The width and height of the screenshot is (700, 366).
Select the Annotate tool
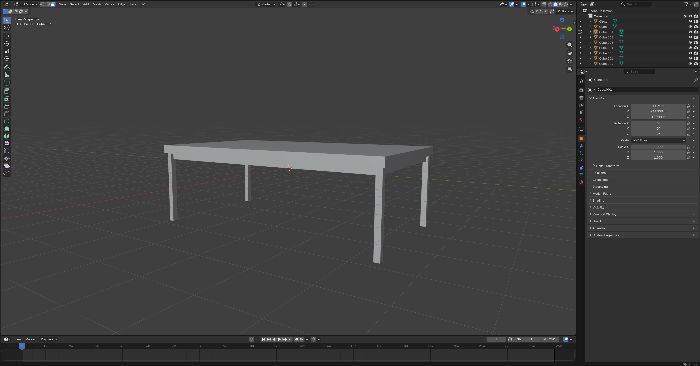(x=7, y=67)
